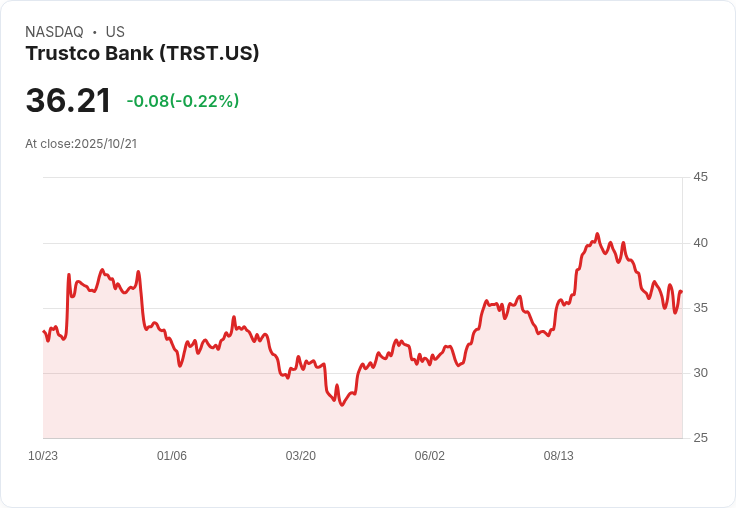
Task: Select the 01/06 date axis label
Action: coord(172,456)
